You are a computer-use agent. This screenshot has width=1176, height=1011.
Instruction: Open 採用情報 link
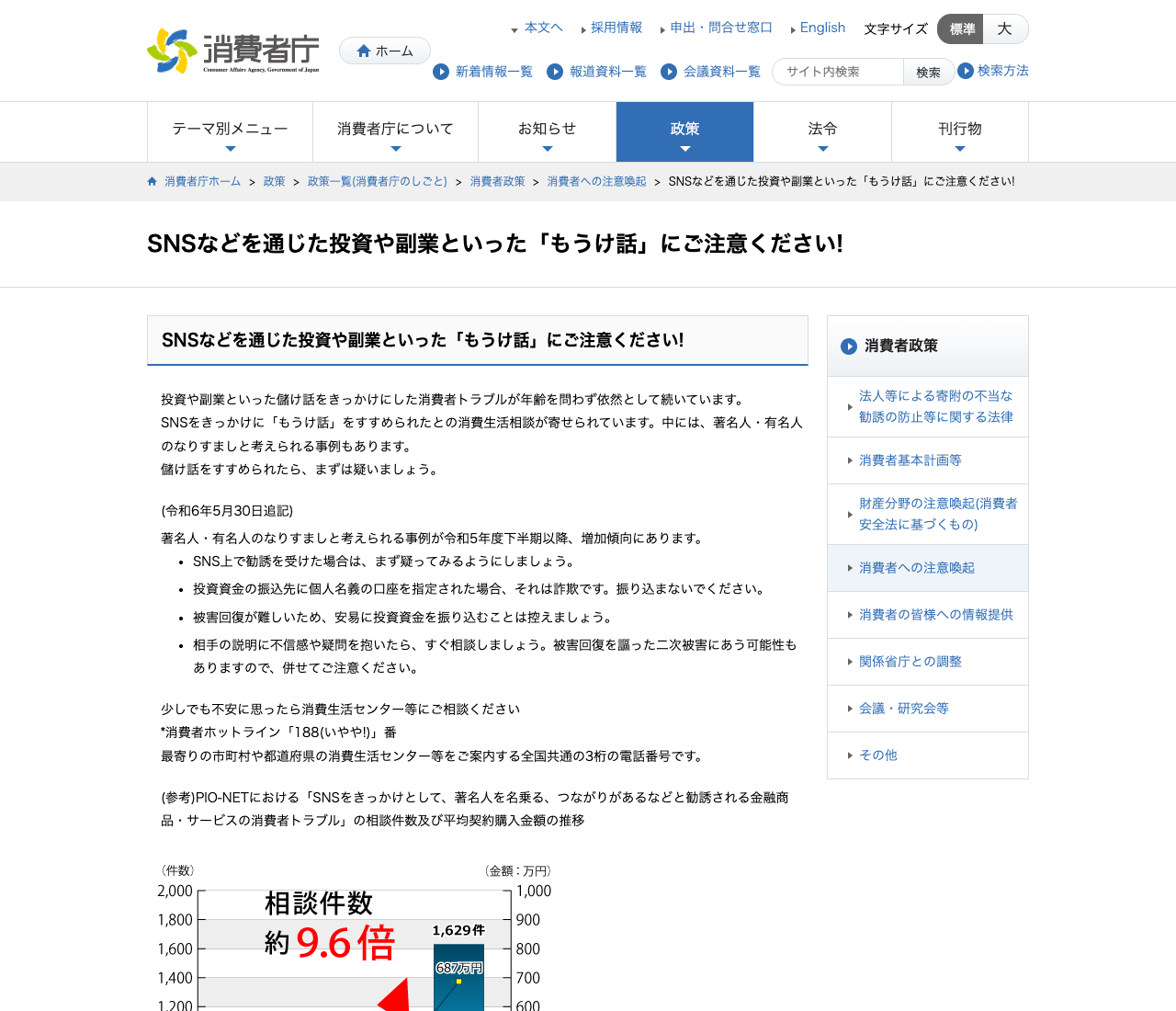pos(616,28)
